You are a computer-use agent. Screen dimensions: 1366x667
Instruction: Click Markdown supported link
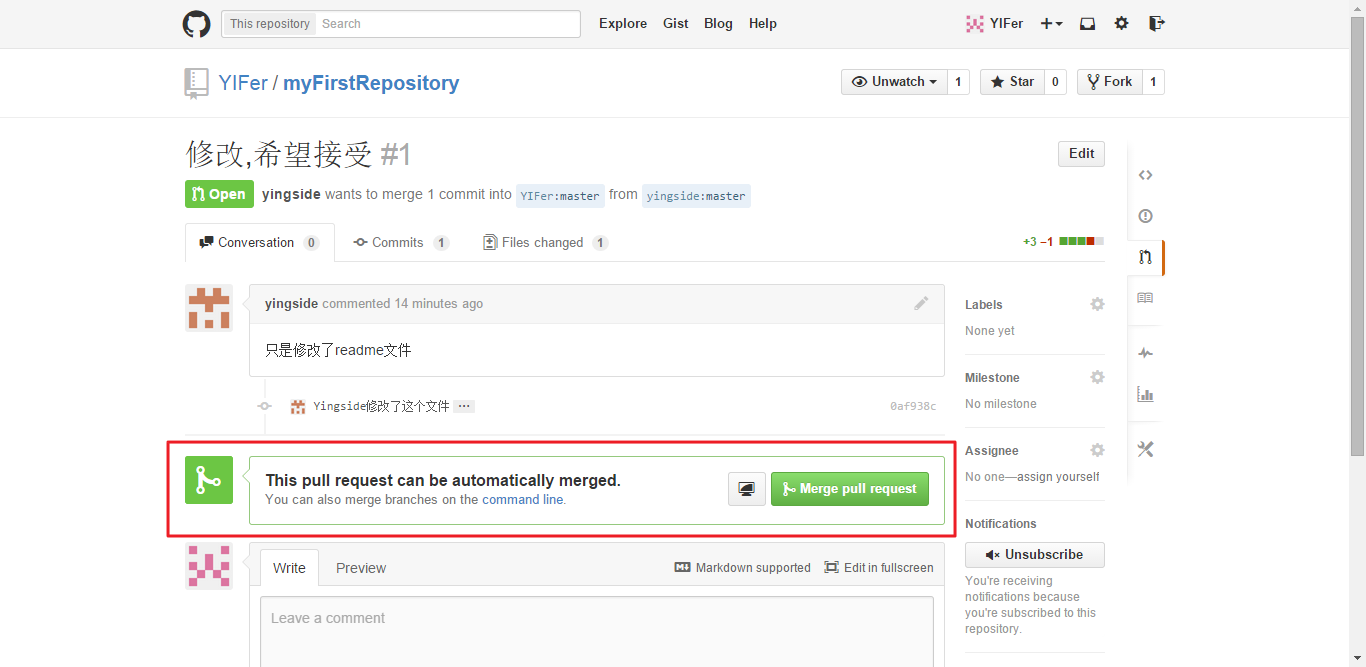coord(743,568)
